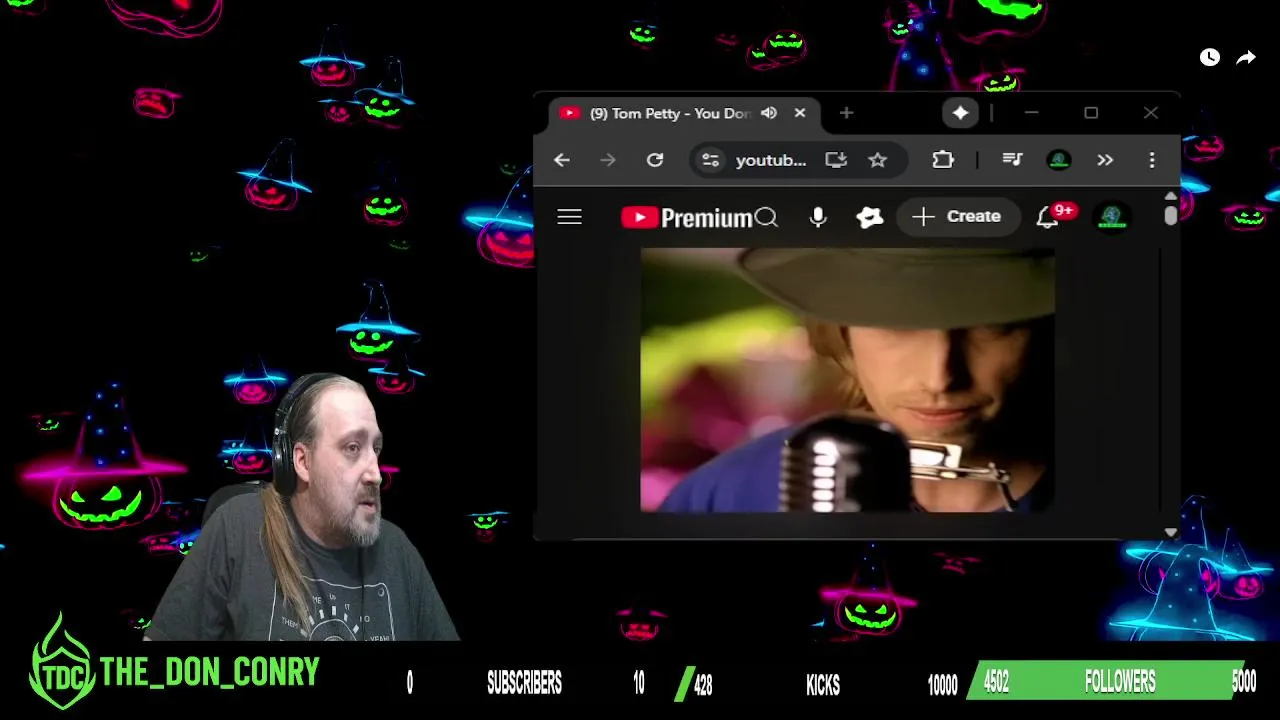Click the Share arrow icon
The width and height of the screenshot is (1280, 720).
coord(1246,58)
